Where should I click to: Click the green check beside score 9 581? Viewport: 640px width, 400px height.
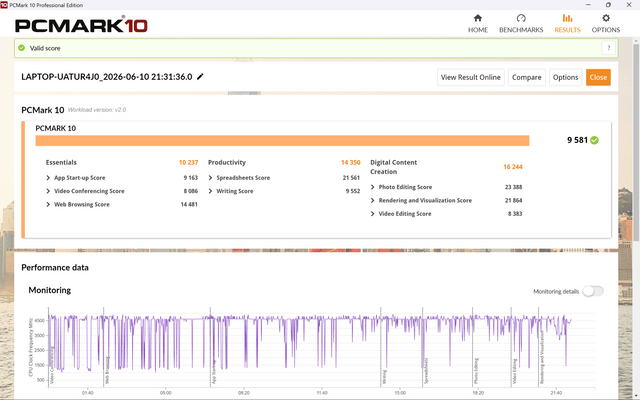point(594,140)
